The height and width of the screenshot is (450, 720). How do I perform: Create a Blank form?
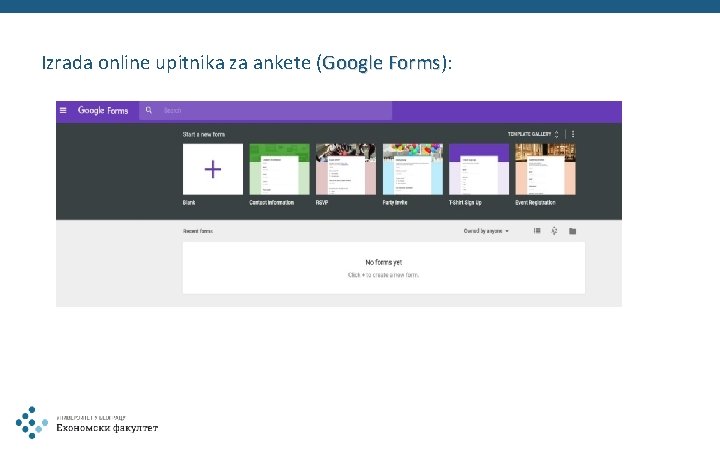coord(213,169)
